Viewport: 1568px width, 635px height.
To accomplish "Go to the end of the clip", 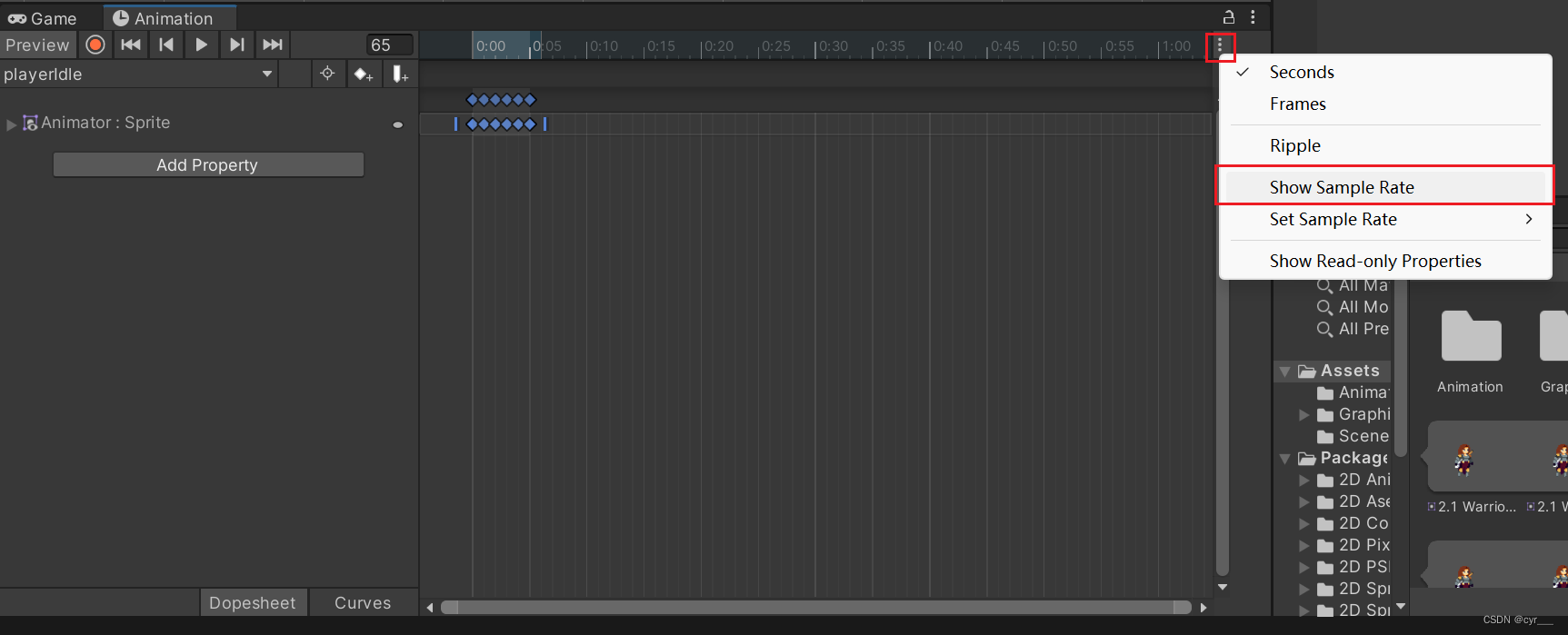I will pos(273,45).
